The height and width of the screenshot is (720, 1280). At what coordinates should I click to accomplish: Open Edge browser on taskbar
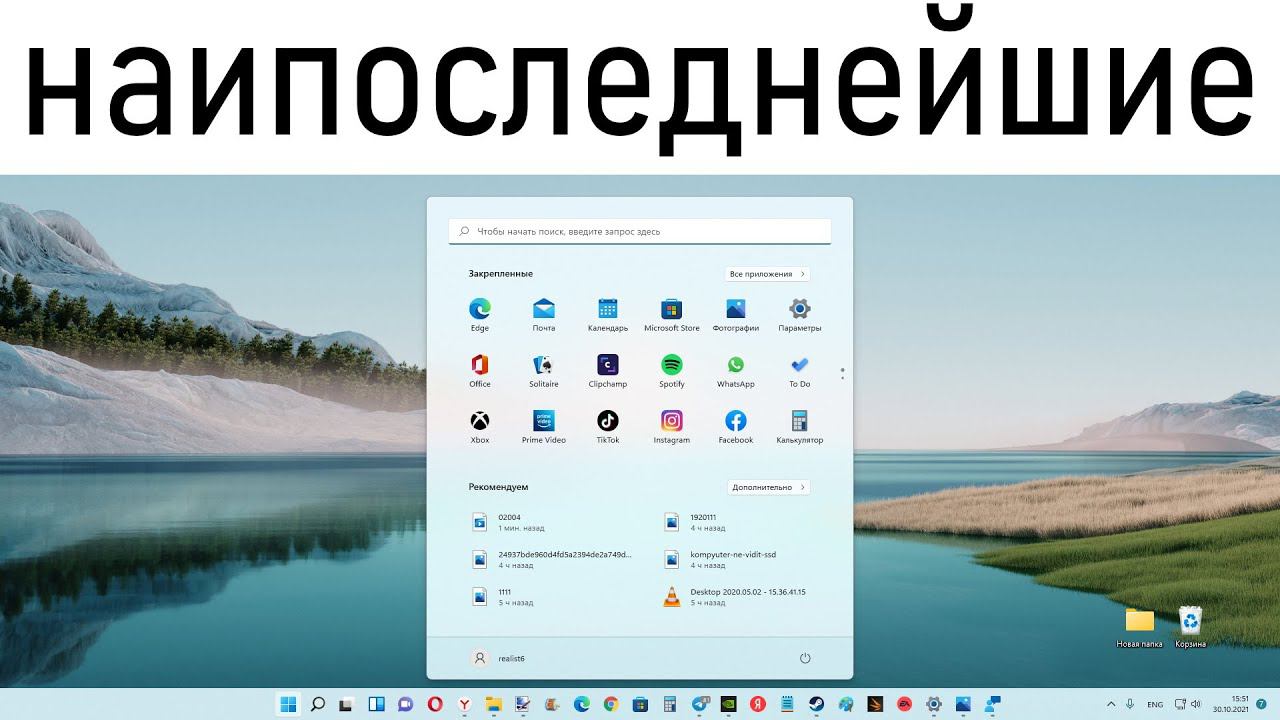pyautogui.click(x=582, y=704)
